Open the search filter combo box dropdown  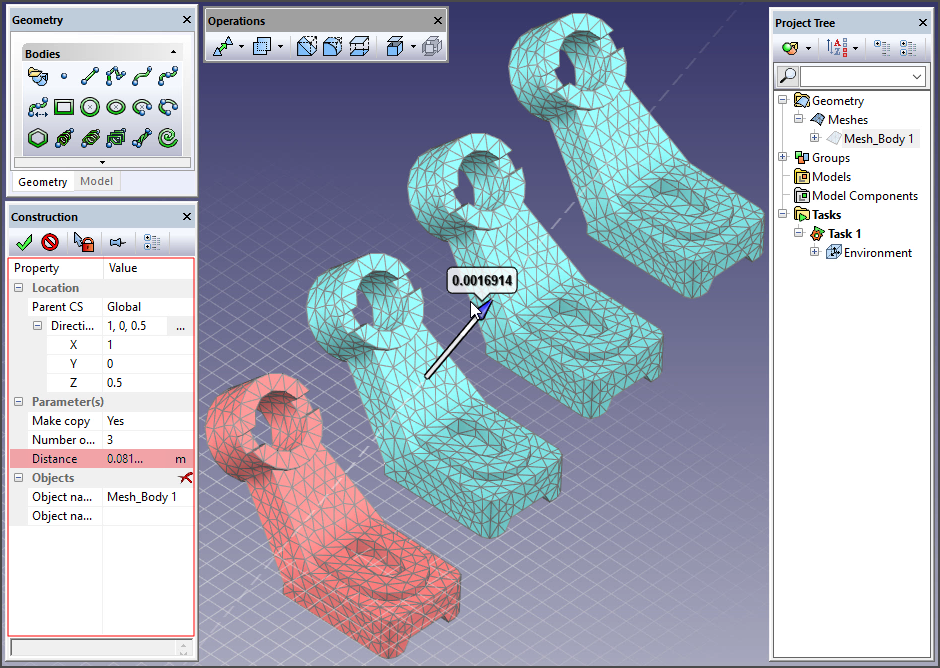pos(917,76)
